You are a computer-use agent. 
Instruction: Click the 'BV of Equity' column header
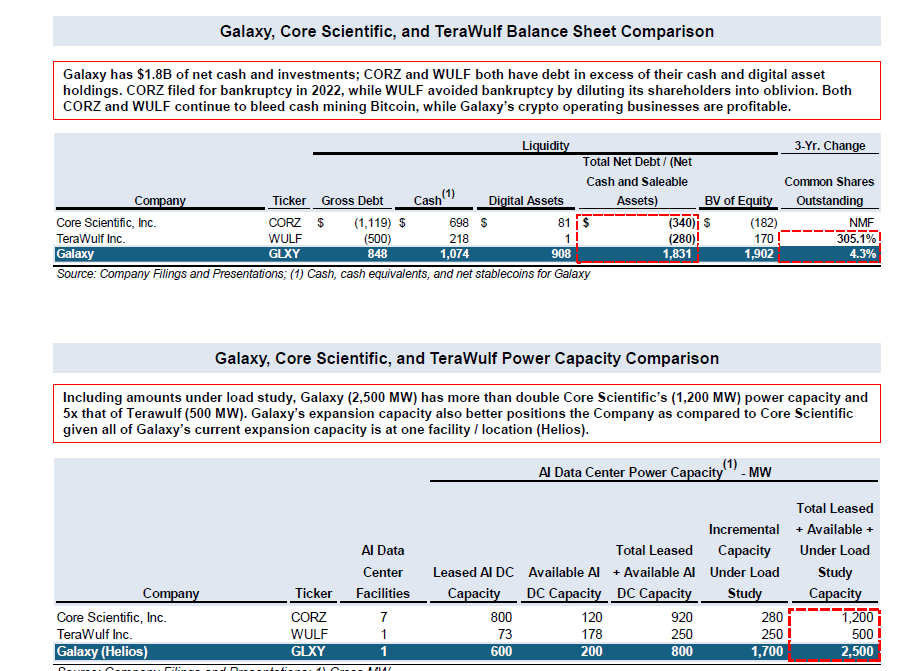tap(738, 201)
